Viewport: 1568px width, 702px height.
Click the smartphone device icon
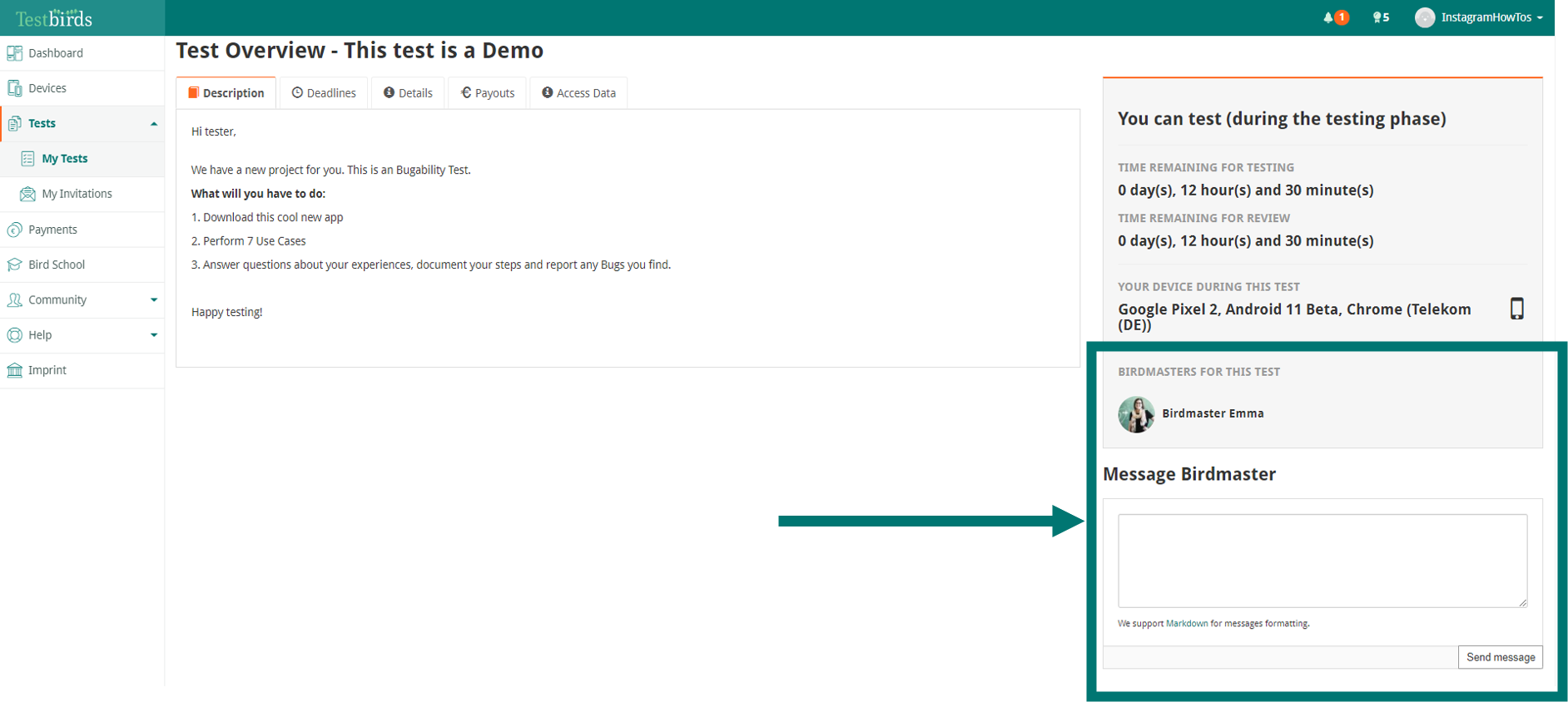[1517, 309]
